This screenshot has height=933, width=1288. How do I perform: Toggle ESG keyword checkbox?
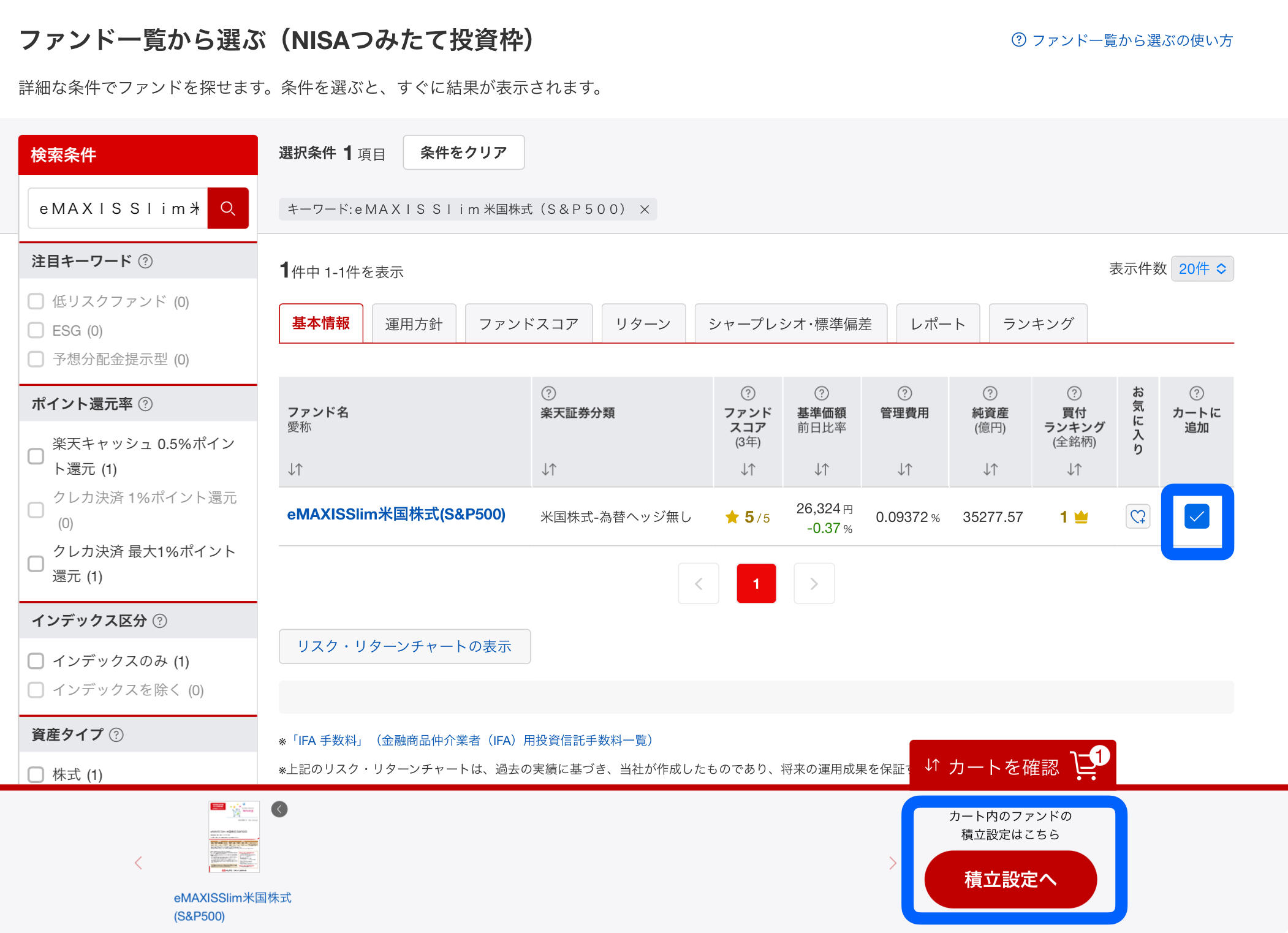[36, 331]
